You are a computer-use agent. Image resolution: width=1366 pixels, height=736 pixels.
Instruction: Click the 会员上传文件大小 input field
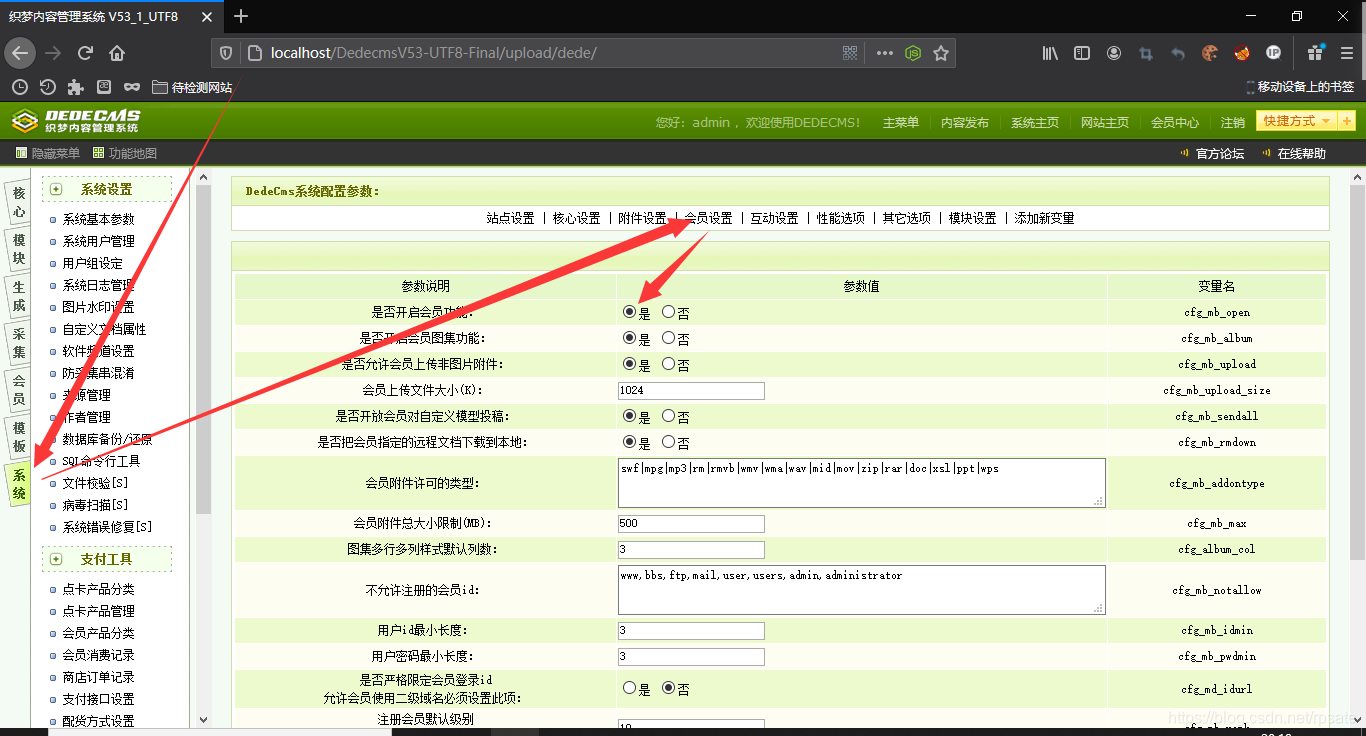[x=691, y=390]
